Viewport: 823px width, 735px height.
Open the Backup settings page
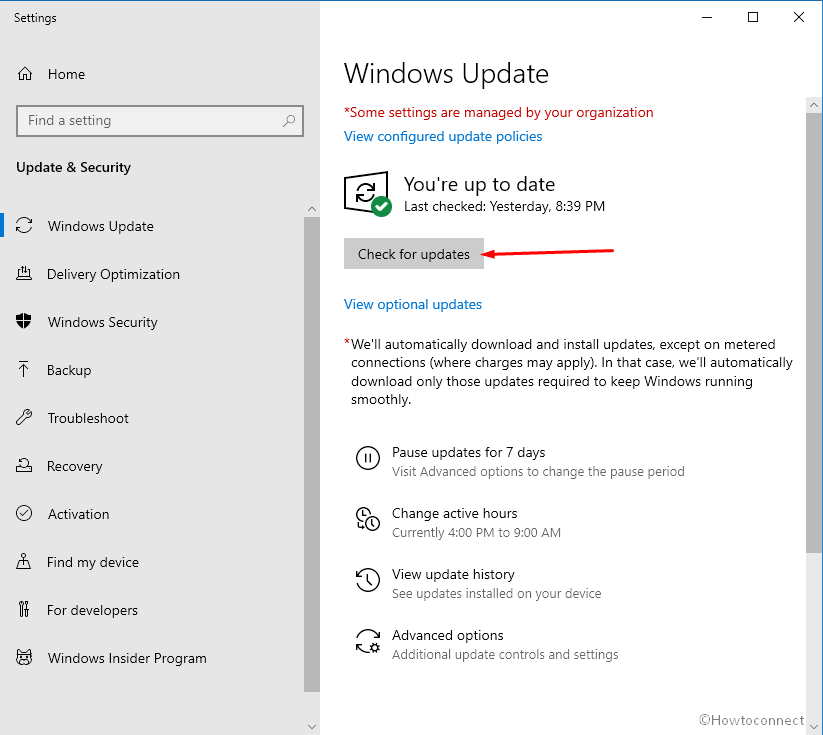click(152, 370)
